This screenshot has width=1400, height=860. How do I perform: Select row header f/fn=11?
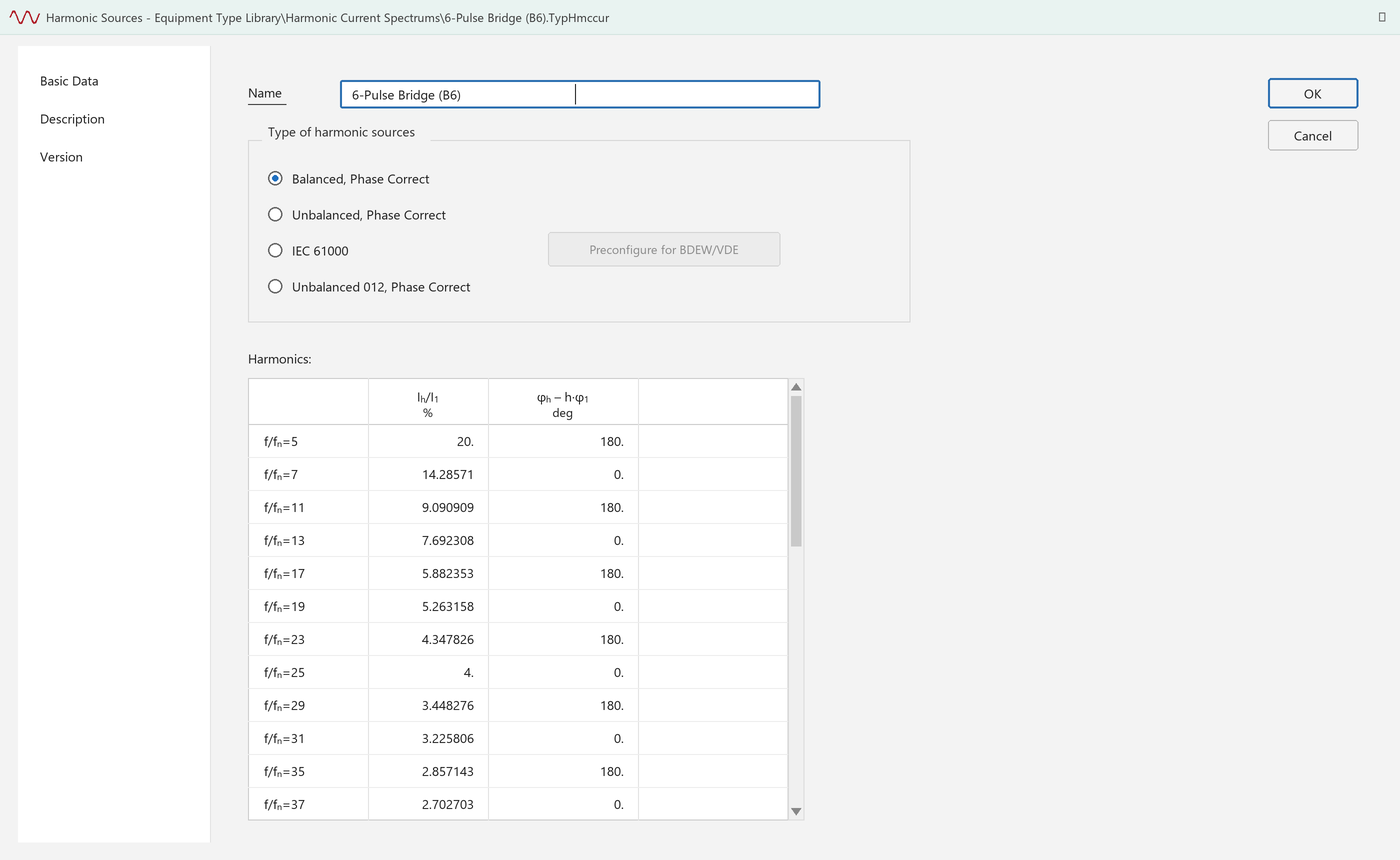click(308, 507)
